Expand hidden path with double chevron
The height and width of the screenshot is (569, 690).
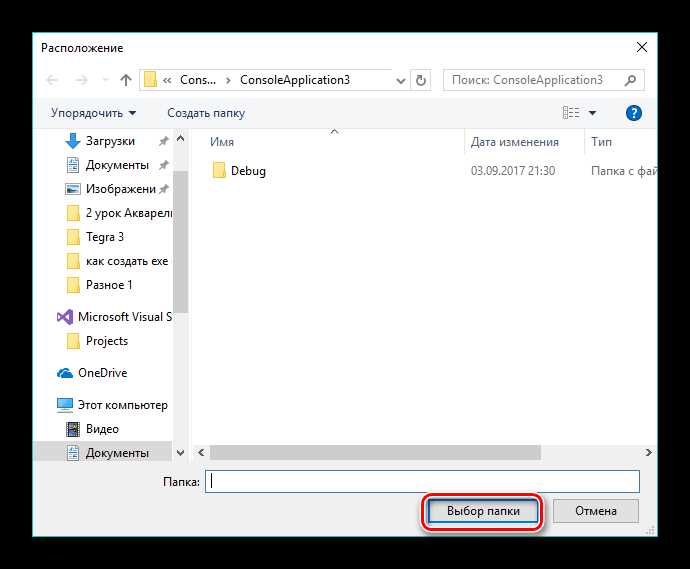point(167,80)
